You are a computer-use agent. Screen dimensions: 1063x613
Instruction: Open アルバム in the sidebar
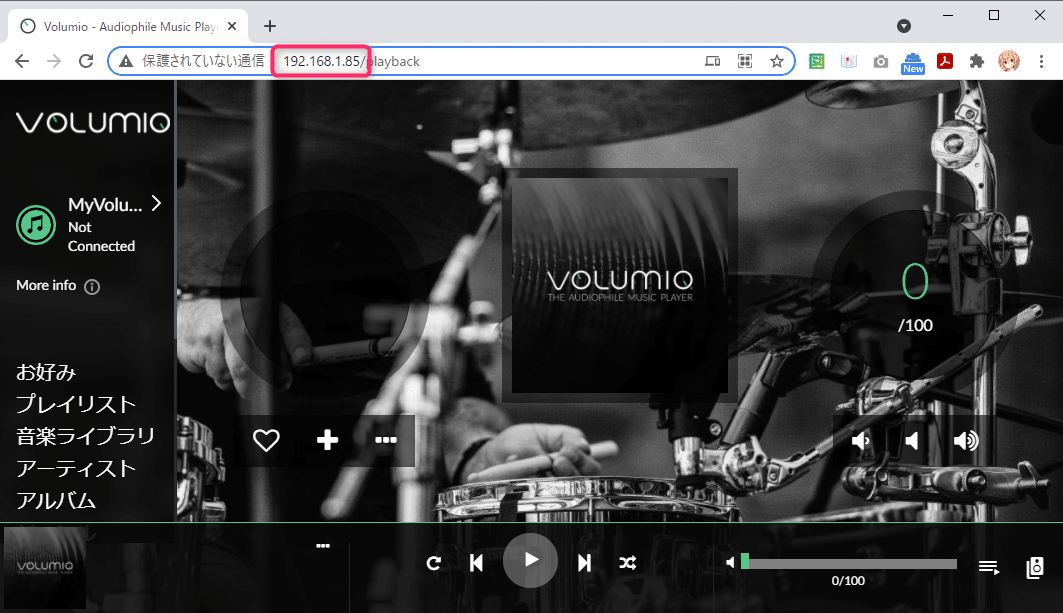tap(56, 500)
